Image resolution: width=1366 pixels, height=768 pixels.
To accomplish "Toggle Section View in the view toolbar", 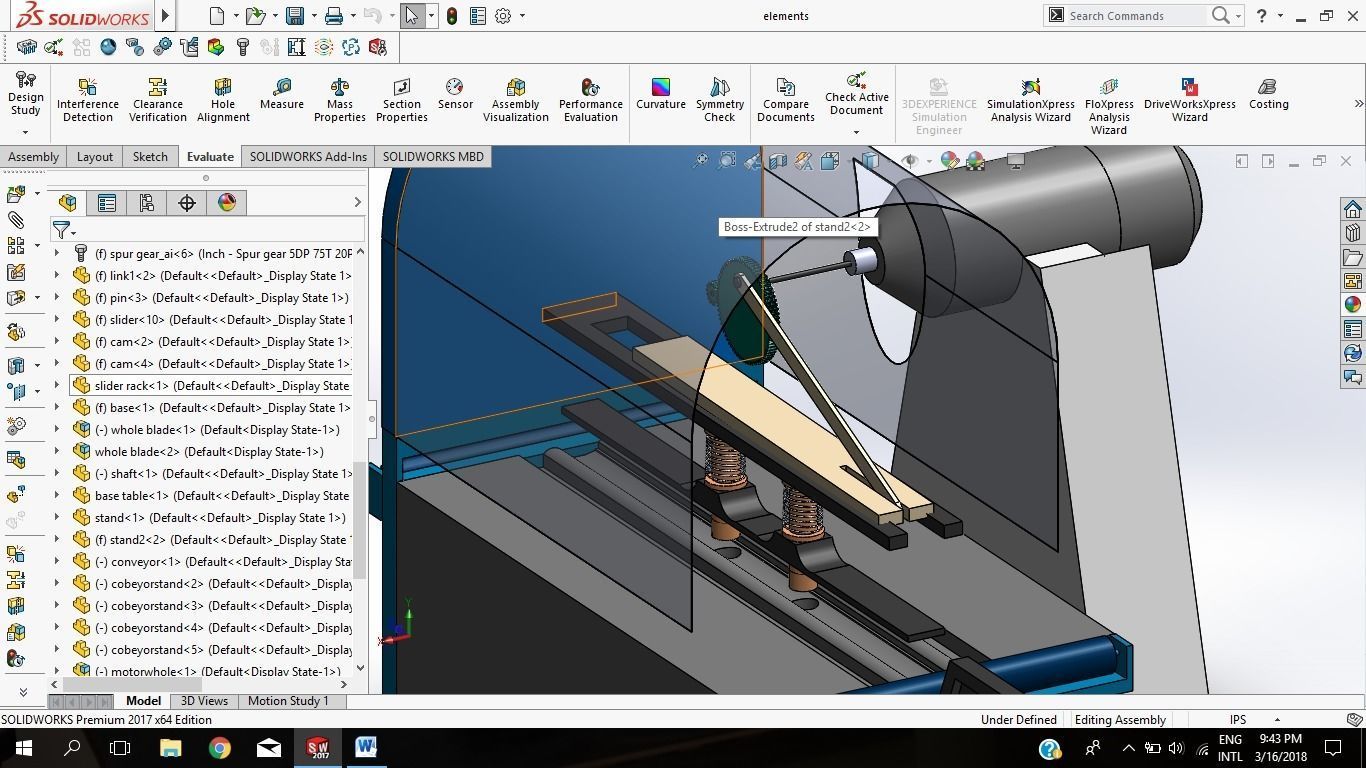I will (778, 160).
